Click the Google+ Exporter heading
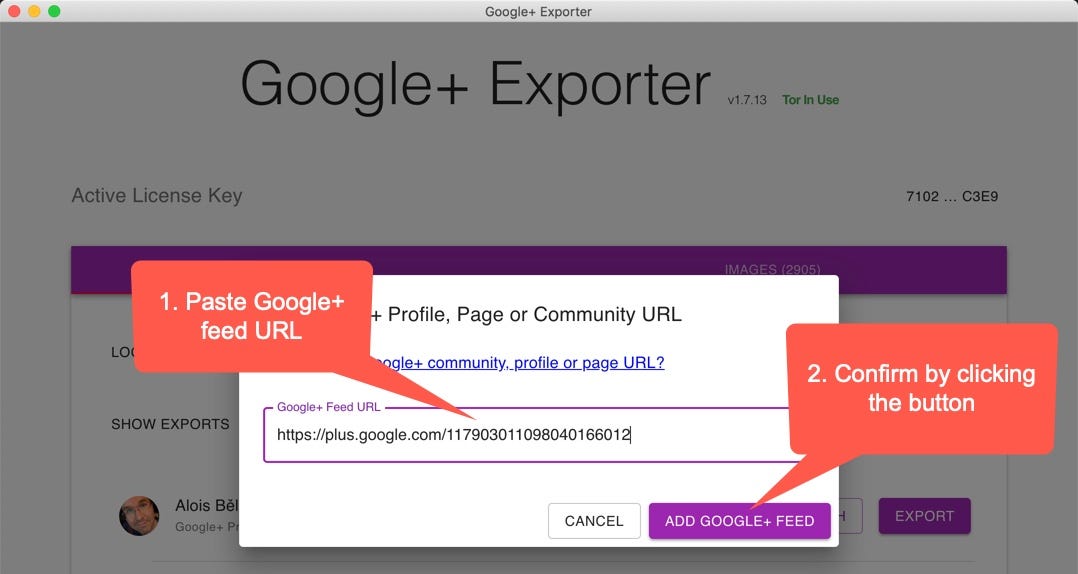The height and width of the screenshot is (574, 1078). tap(475, 85)
